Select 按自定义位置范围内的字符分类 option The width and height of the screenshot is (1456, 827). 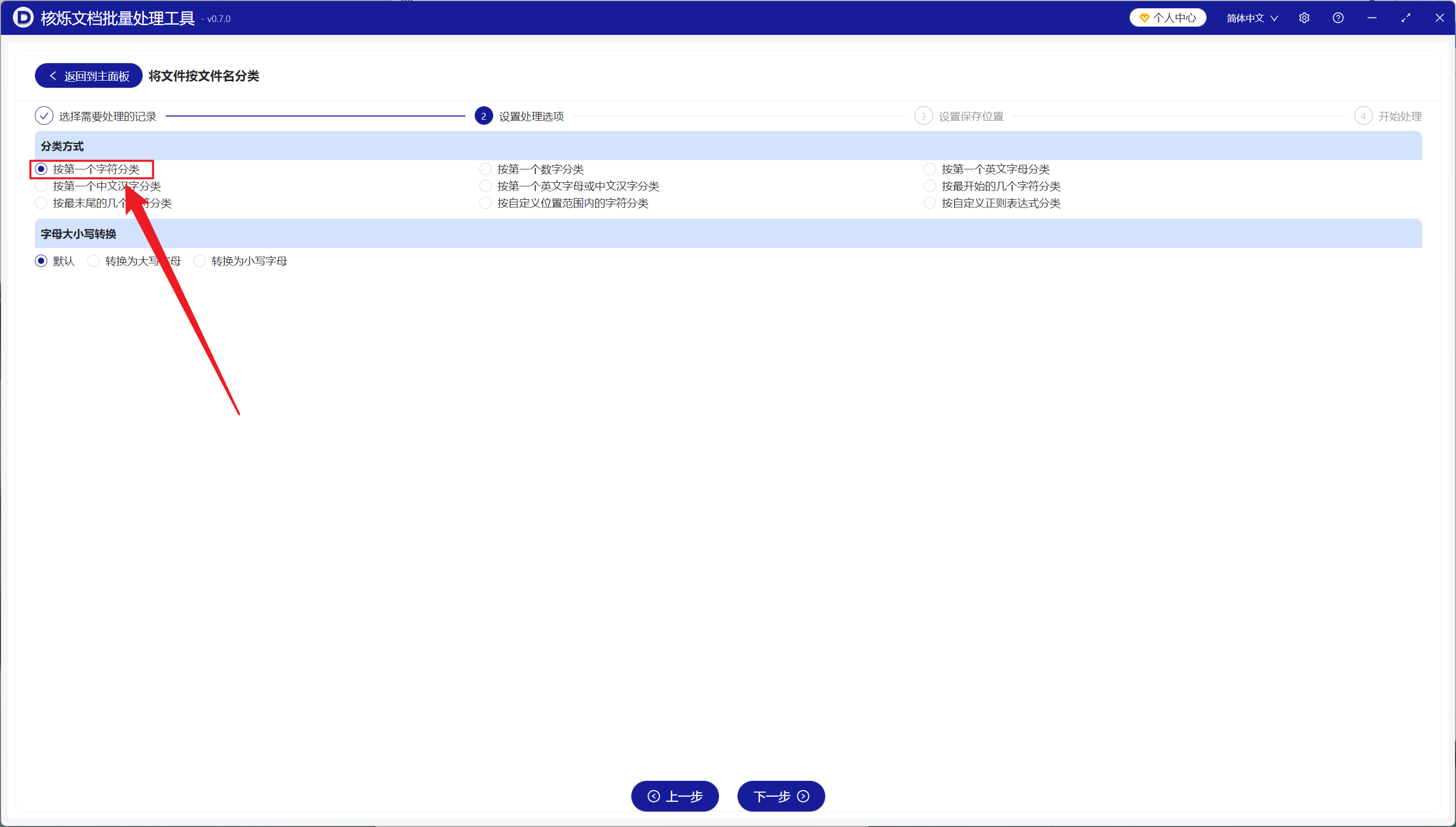pyautogui.click(x=564, y=203)
